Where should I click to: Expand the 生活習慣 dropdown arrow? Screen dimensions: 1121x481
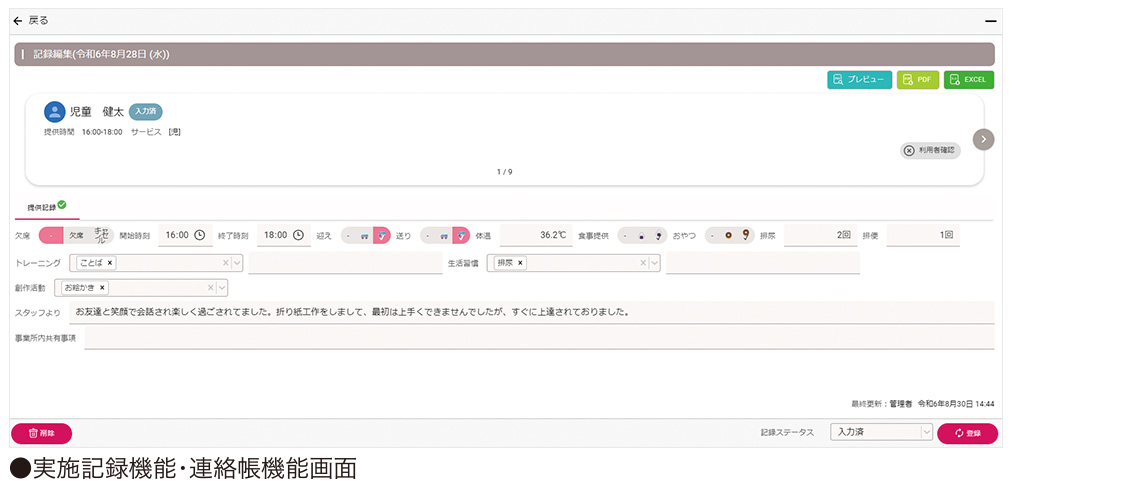(655, 263)
